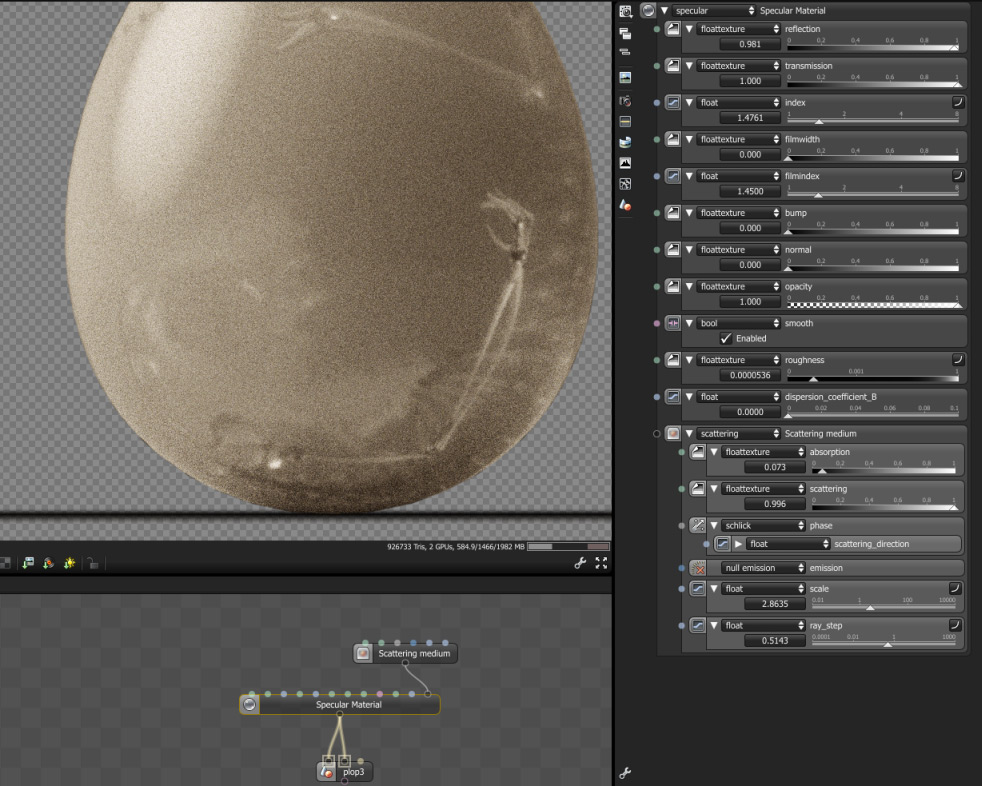Viewport: 982px width, 786px height.
Task: Click the stacked list bars icon in sidebar
Action: (x=625, y=53)
